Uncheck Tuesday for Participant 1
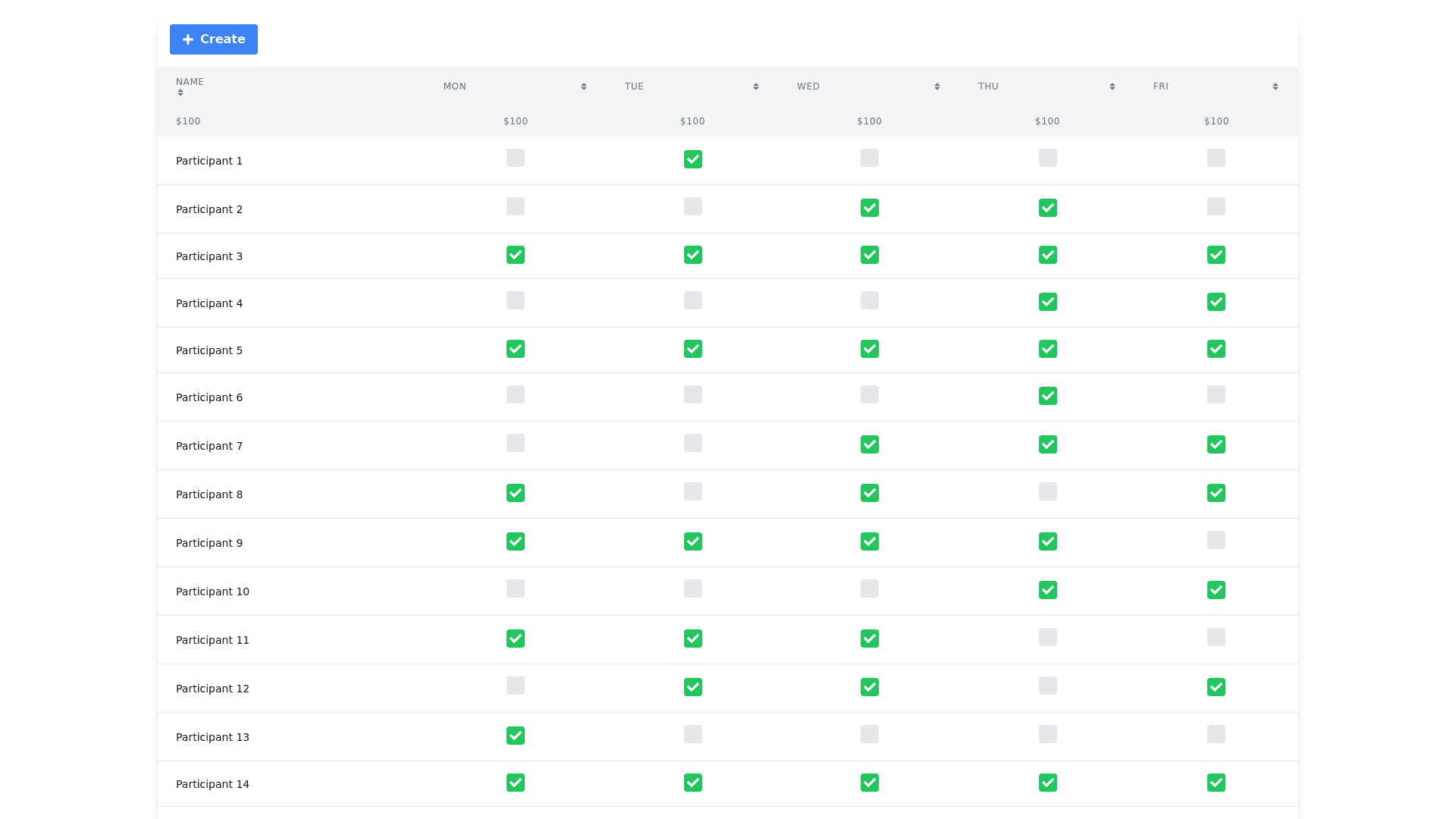 tap(692, 159)
